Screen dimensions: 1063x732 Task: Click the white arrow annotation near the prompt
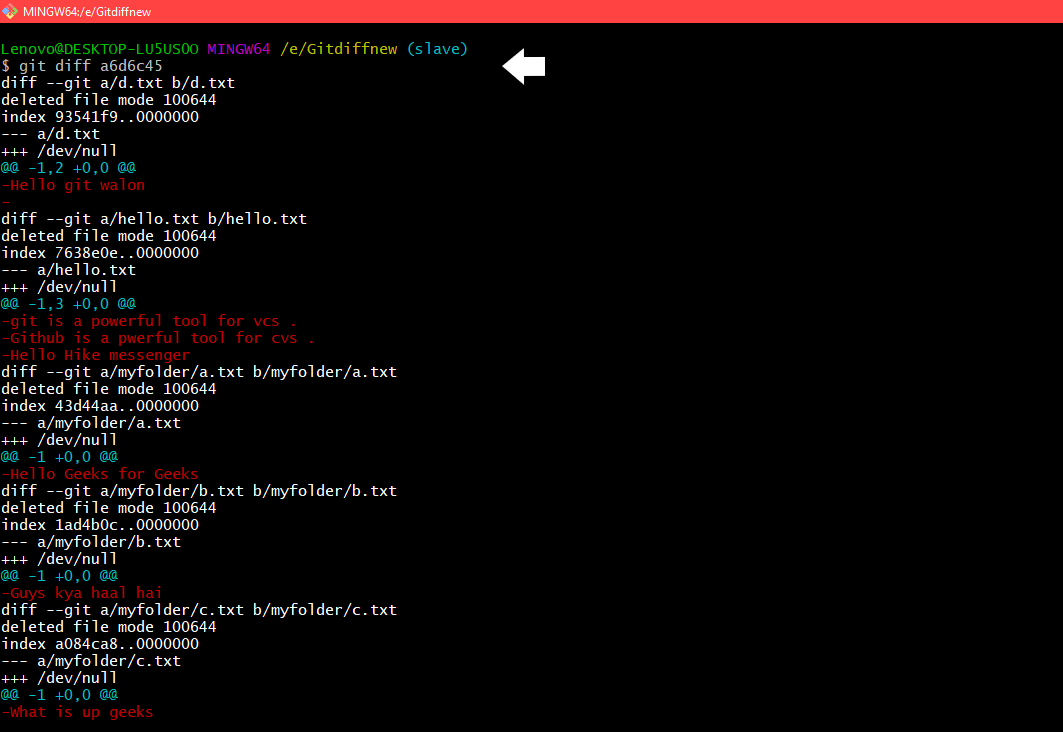click(524, 65)
